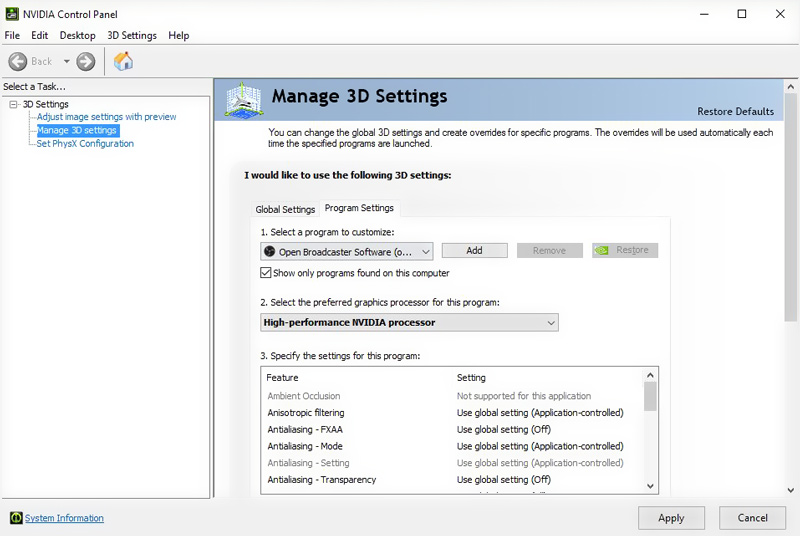Click the NVIDIA Control Panel title icon
The width and height of the screenshot is (800, 536).
[11, 14]
